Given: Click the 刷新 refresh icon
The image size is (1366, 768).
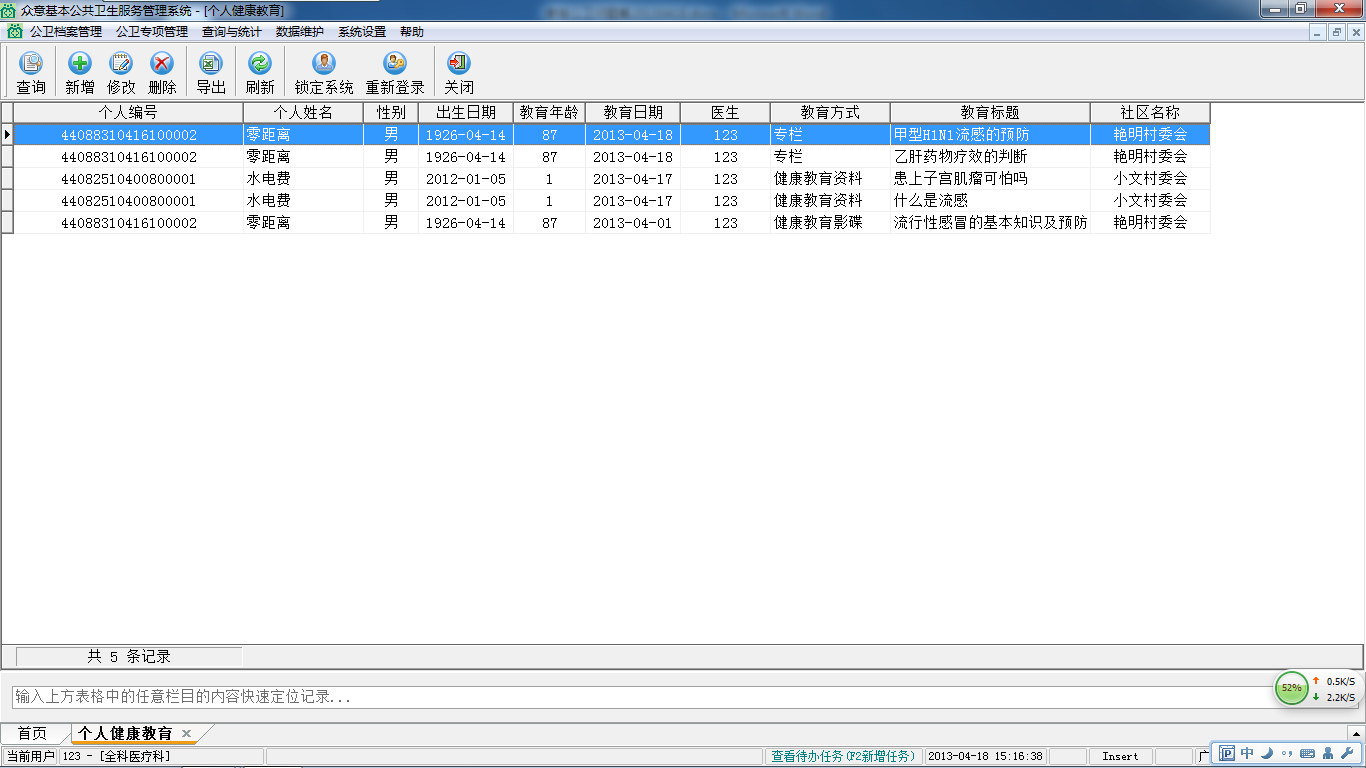Looking at the screenshot, I should click(260, 64).
